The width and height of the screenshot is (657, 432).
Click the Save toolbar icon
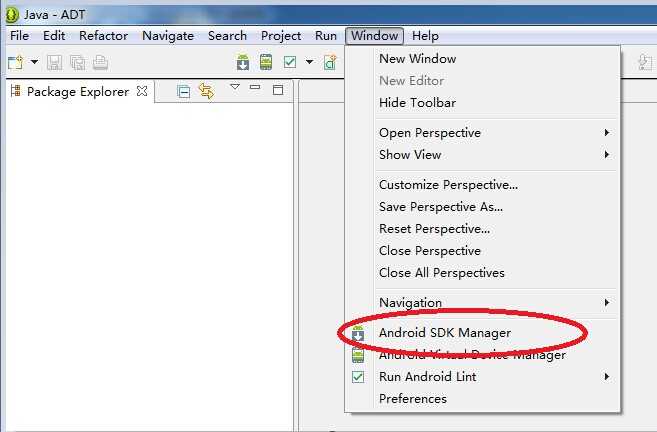(54, 63)
